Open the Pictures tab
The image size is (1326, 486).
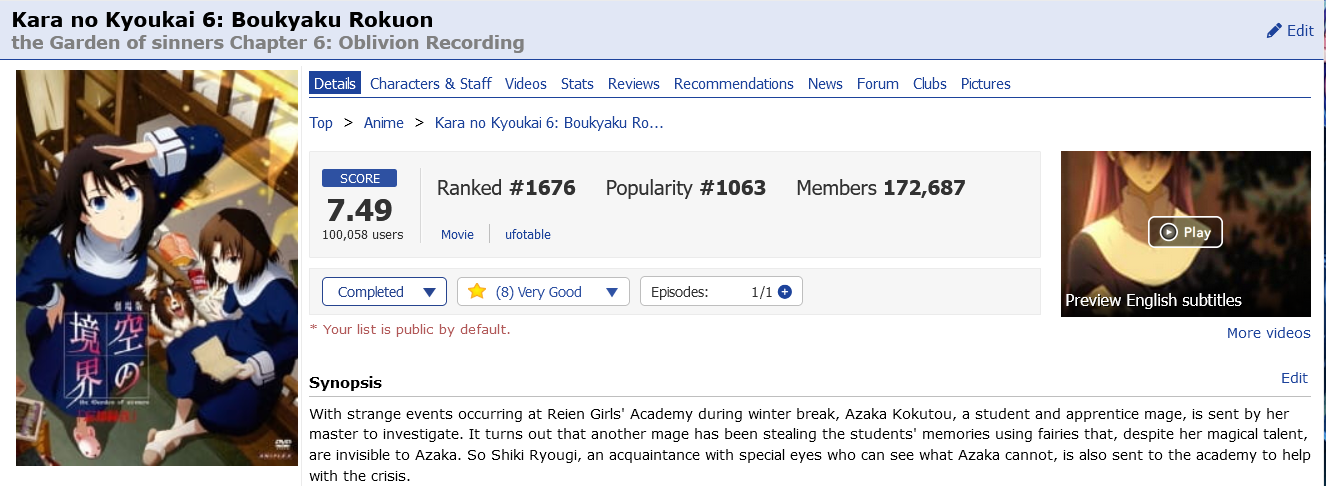click(985, 84)
